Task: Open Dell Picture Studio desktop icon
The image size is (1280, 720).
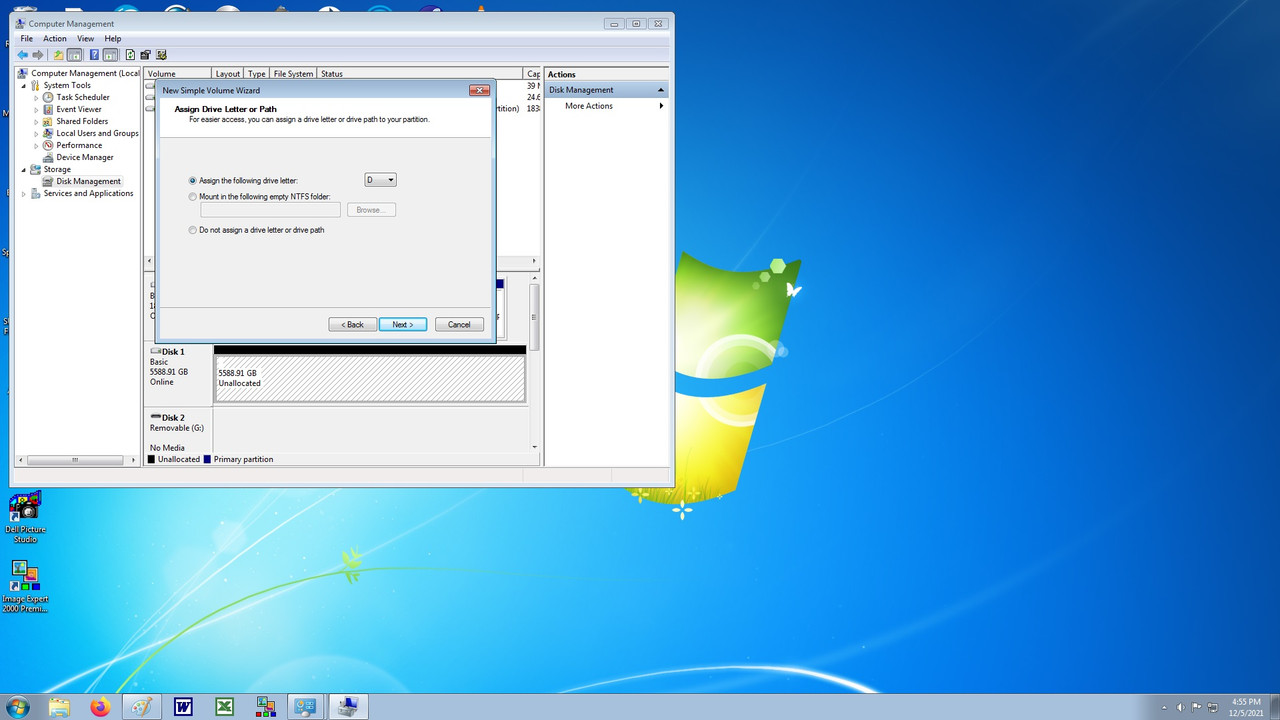Action: (25, 518)
